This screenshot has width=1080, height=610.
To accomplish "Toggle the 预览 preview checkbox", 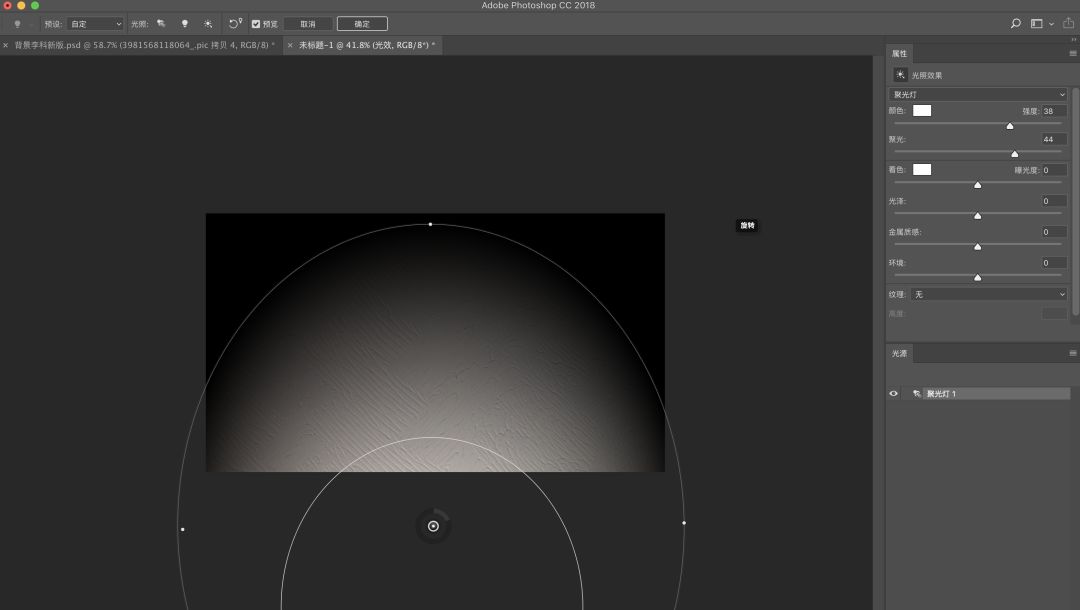I will (x=256, y=23).
